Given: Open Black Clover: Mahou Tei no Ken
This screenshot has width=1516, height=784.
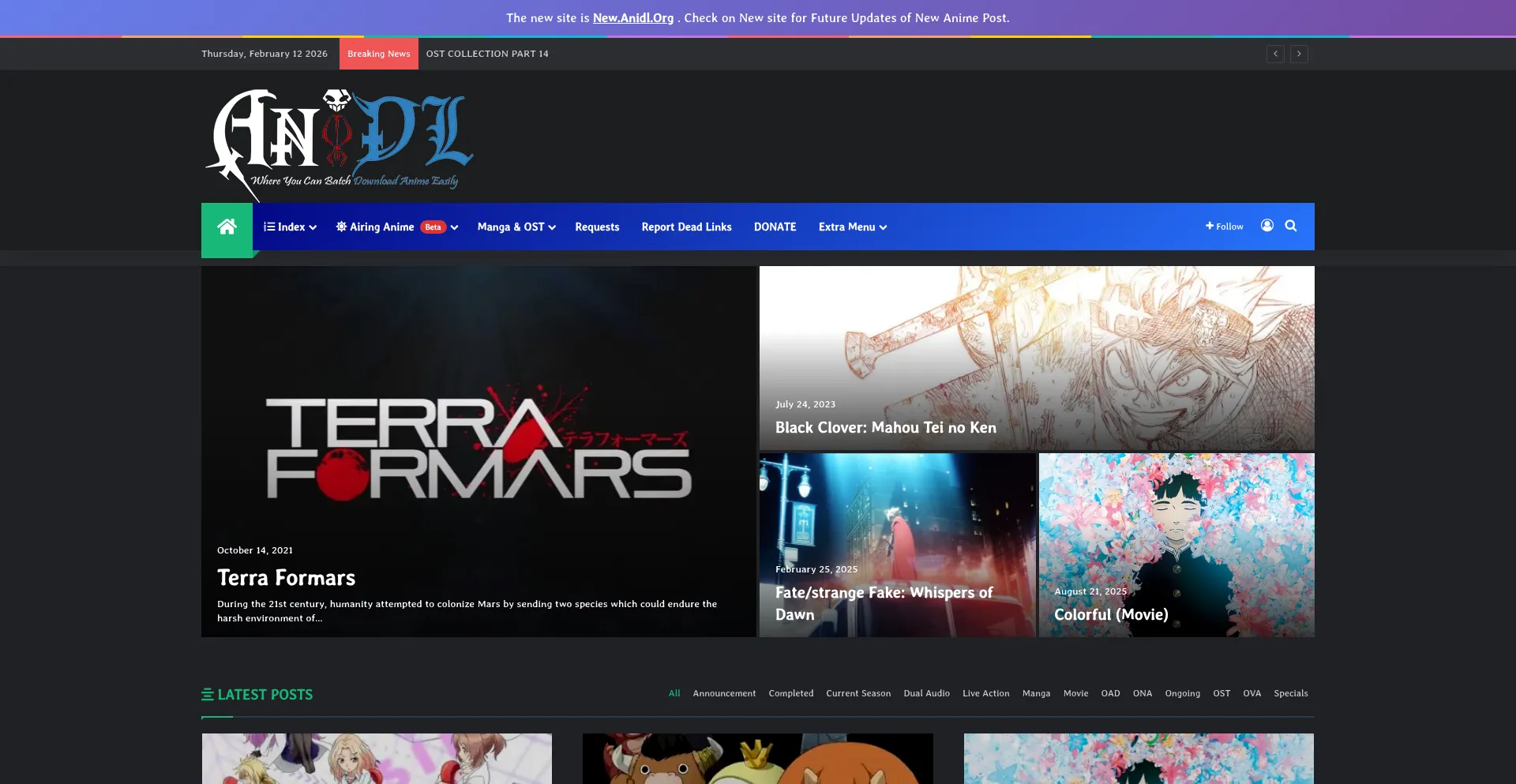Looking at the screenshot, I should coord(885,427).
